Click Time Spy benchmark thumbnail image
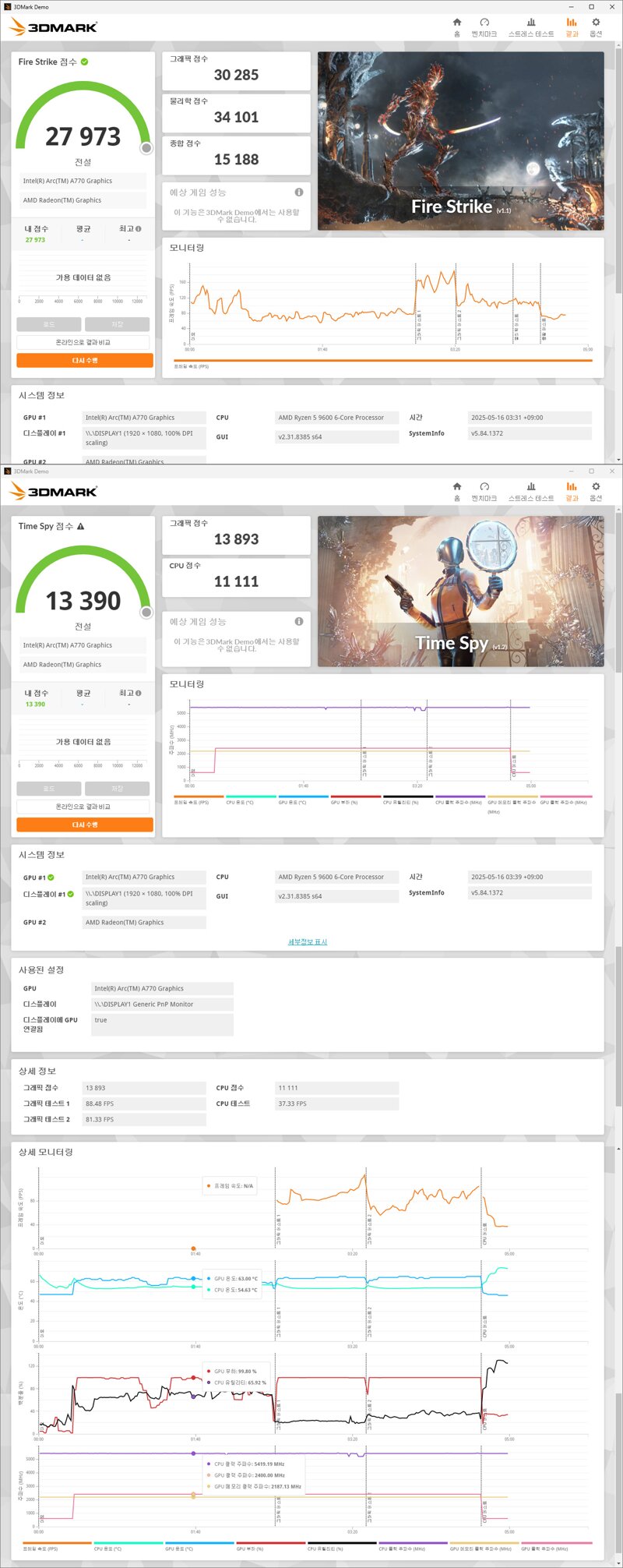 tap(461, 592)
